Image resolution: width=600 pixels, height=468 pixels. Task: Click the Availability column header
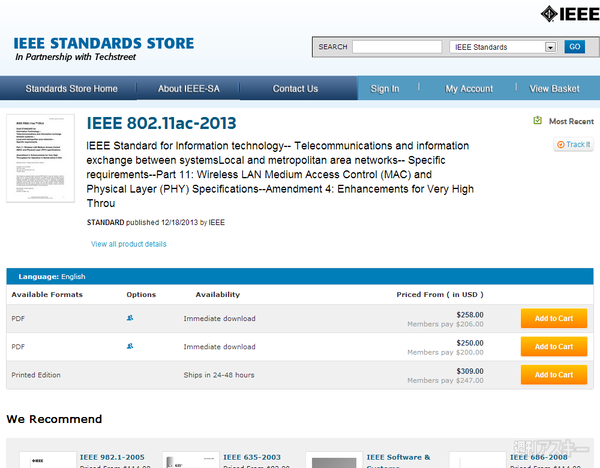[218, 294]
